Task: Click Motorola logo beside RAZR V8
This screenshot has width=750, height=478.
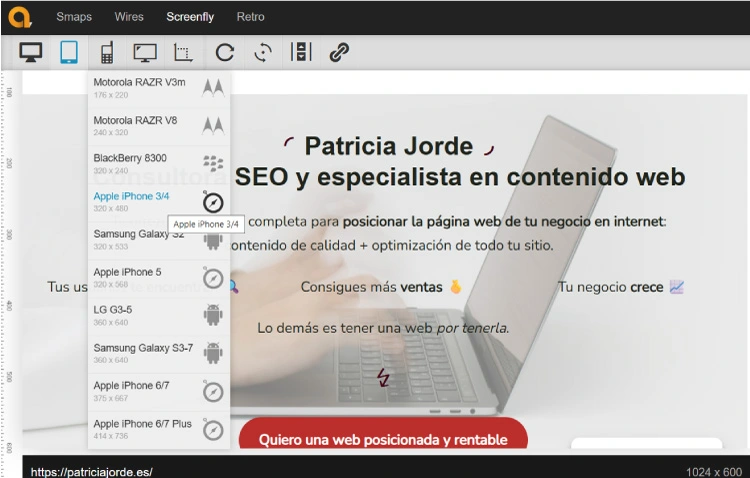Action: click(x=213, y=126)
